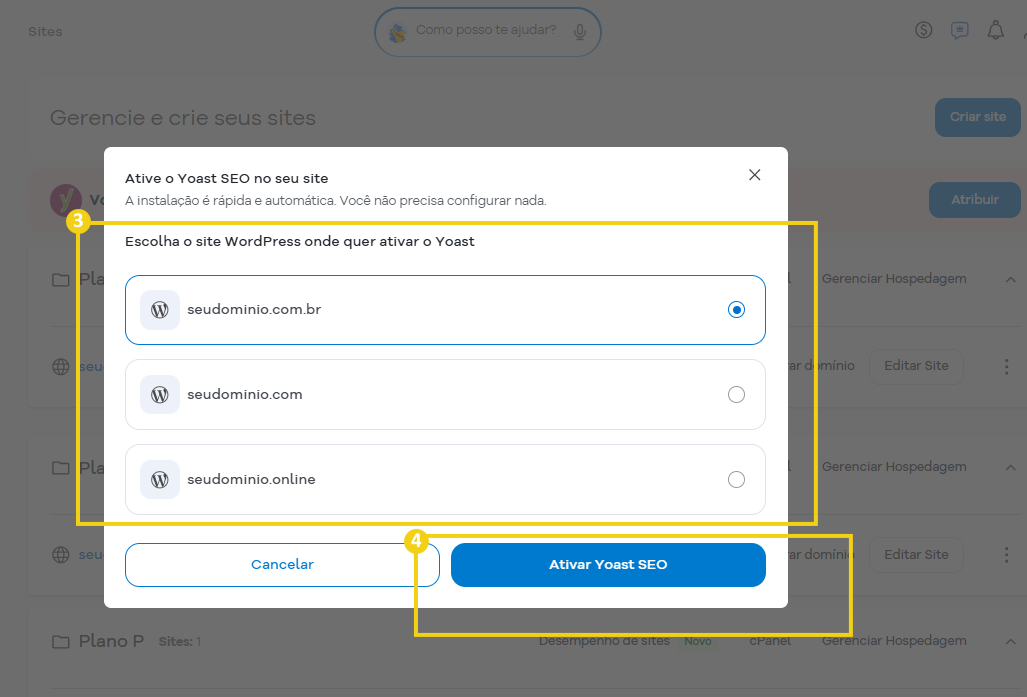Click the second plan's folder icon

pos(60,468)
